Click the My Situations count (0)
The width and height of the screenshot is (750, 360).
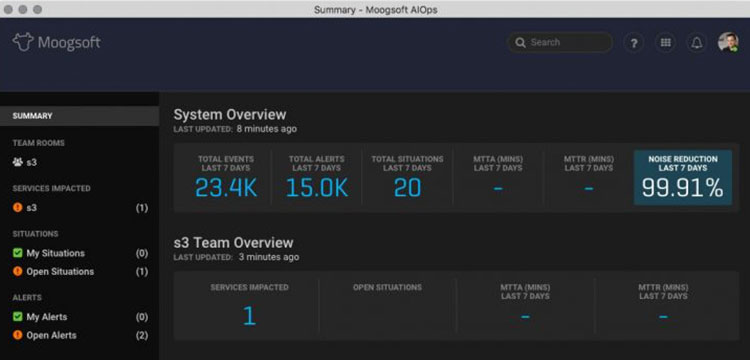(x=142, y=253)
